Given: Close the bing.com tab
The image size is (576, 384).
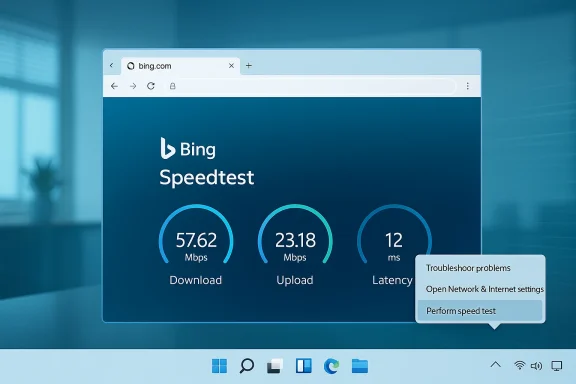Looking at the screenshot, I should coord(231,65).
